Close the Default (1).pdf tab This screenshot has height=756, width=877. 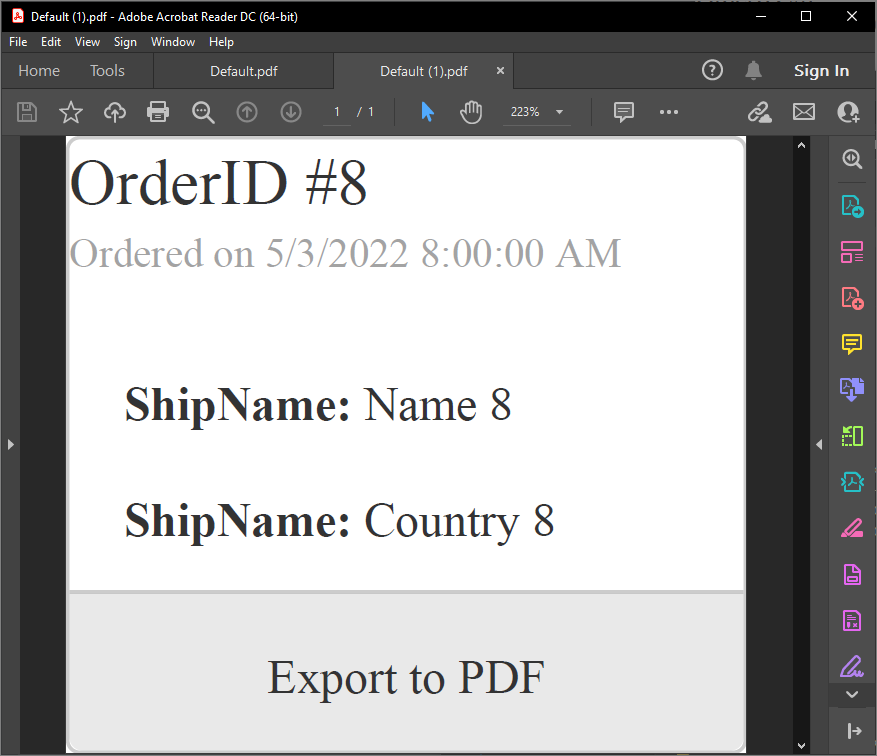500,71
